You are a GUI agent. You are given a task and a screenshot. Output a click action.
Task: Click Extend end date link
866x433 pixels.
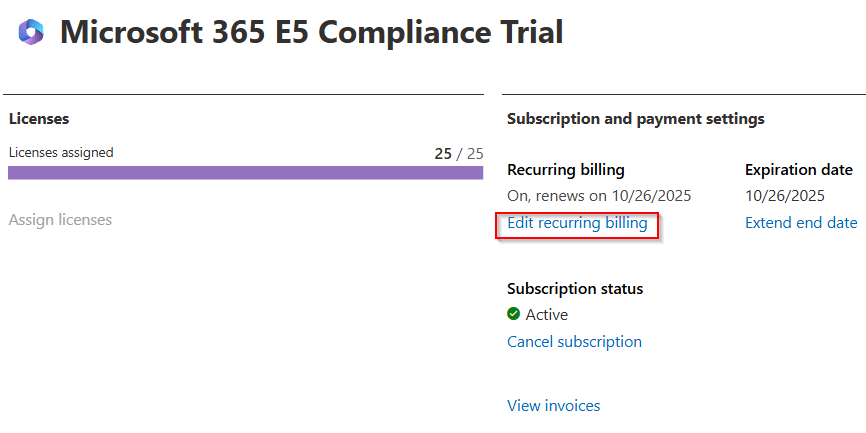point(801,223)
